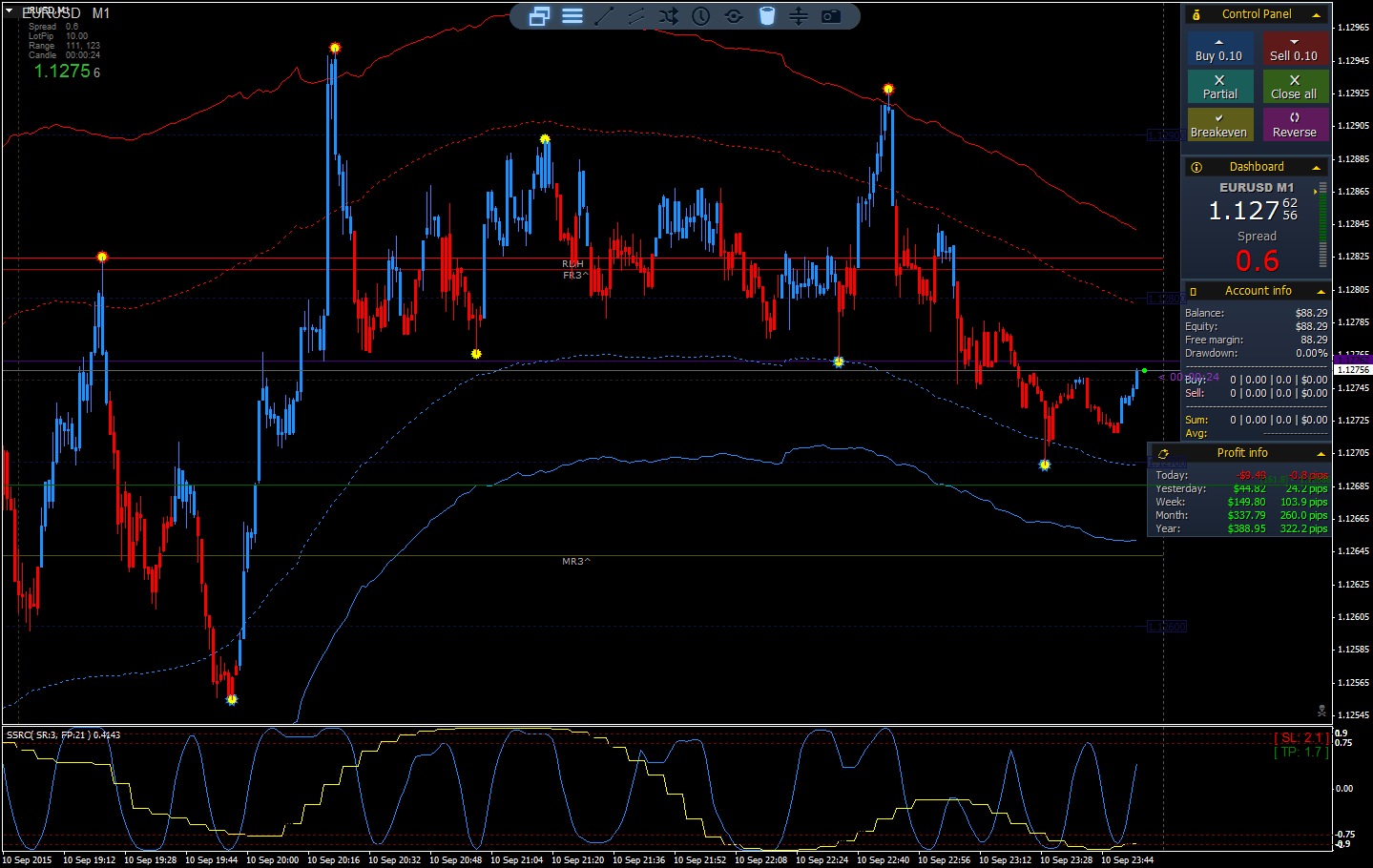The height and width of the screenshot is (868, 1373).
Task: Click the small icon at the chart's bottom-right corner
Action: pyautogui.click(x=1321, y=711)
